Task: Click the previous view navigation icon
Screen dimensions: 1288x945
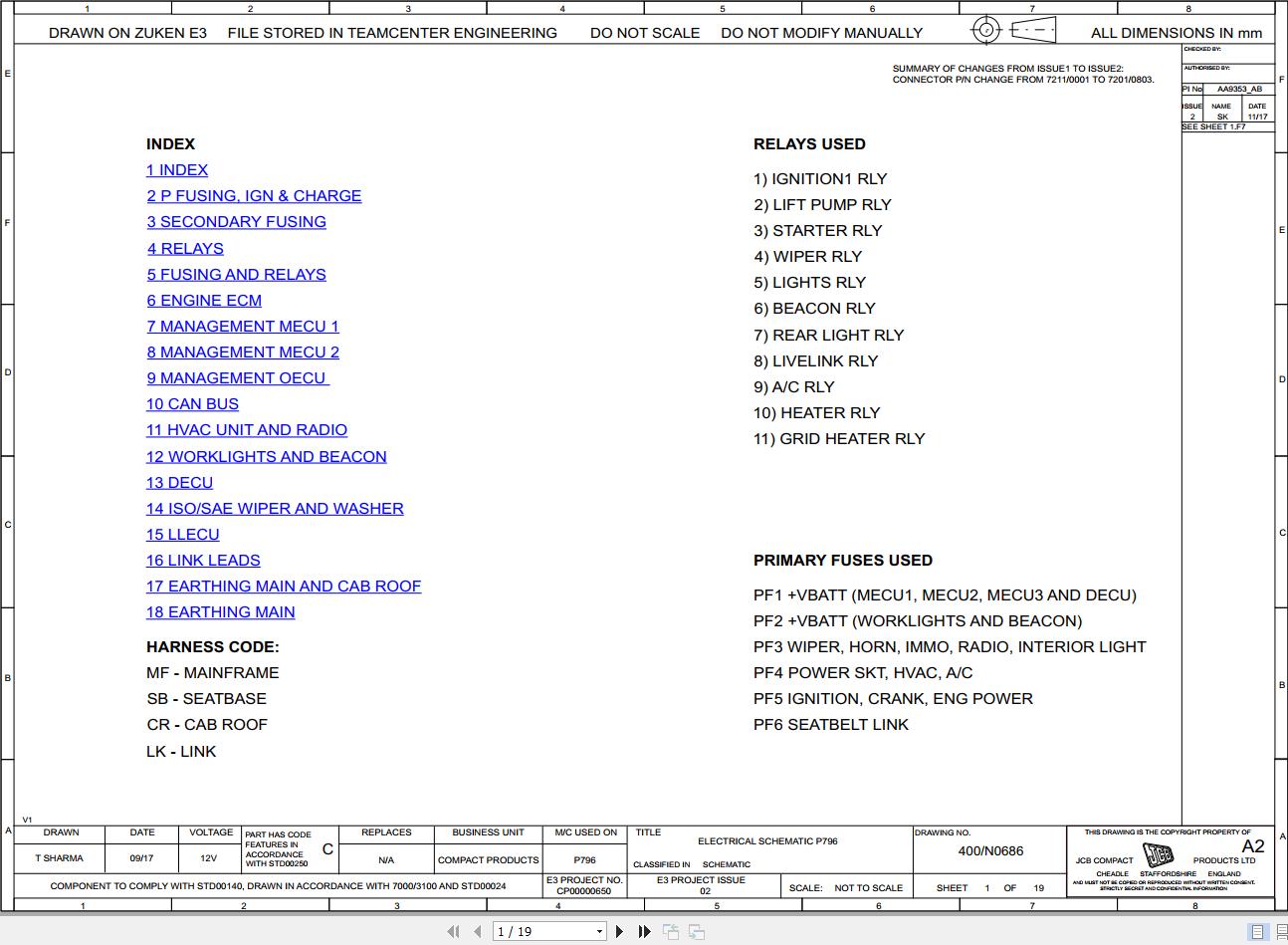Action: [x=671, y=931]
